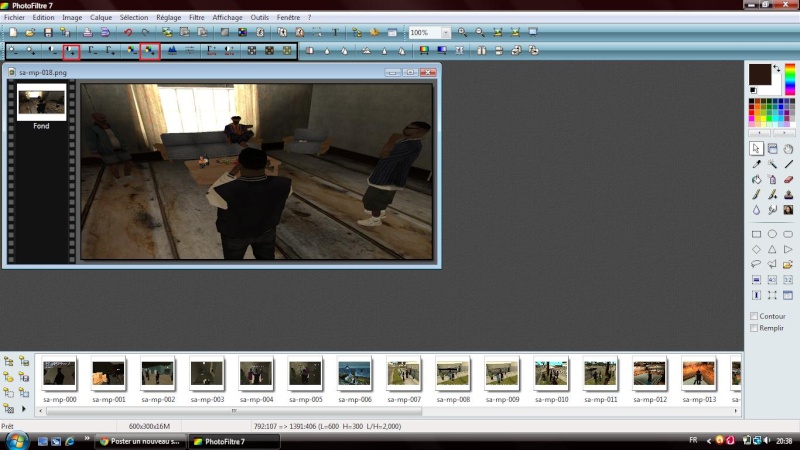The width and height of the screenshot is (800, 450).
Task: Click the FR language indicator in the taskbar
Action: tap(693, 440)
